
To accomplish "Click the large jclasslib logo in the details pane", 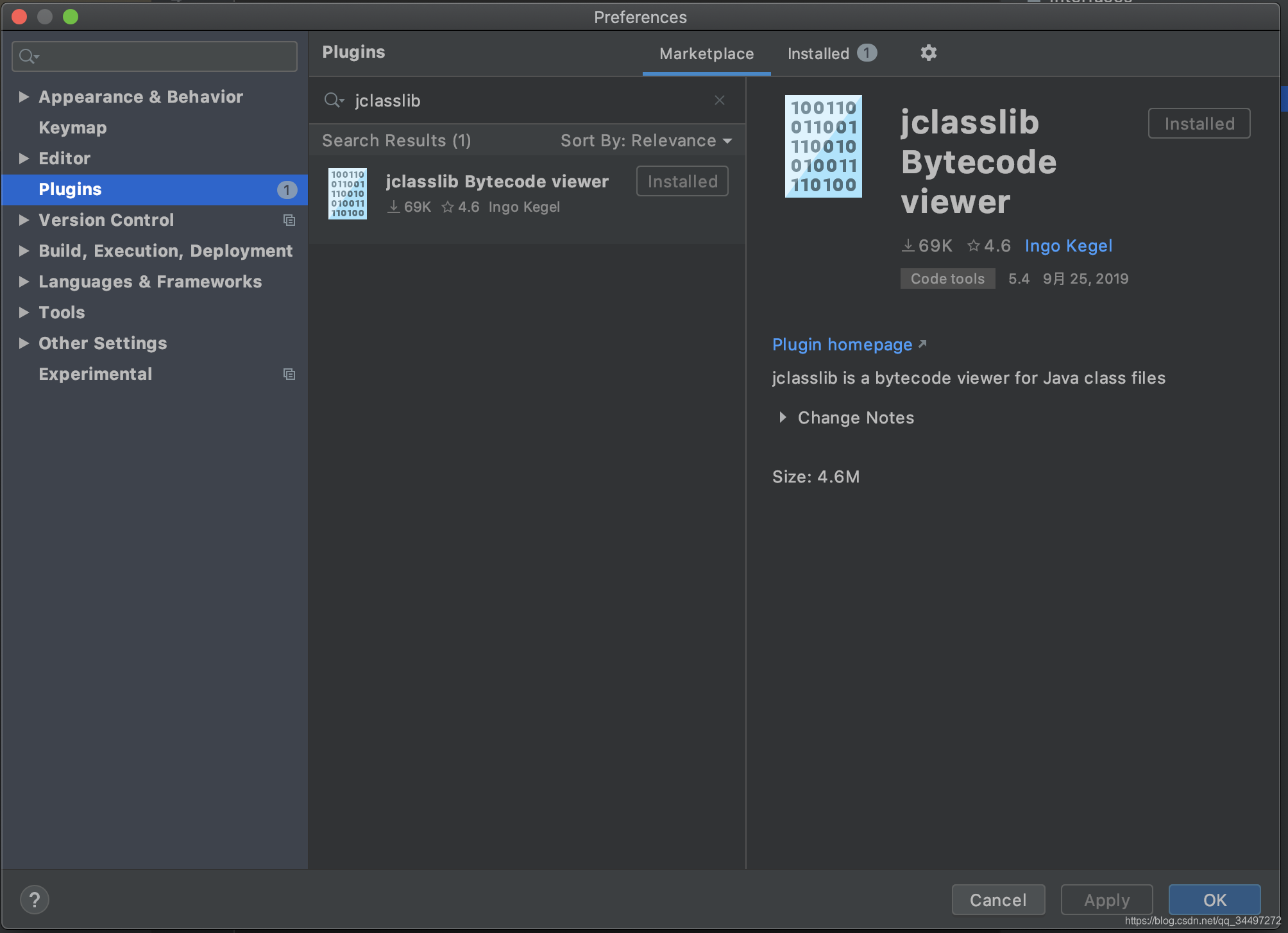I will 823,146.
